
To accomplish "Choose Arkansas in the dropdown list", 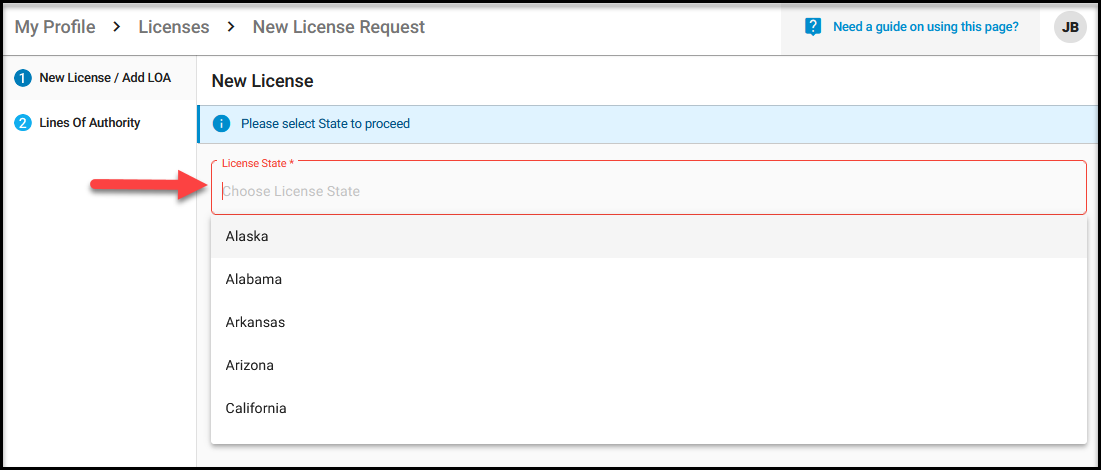I will tap(649, 322).
